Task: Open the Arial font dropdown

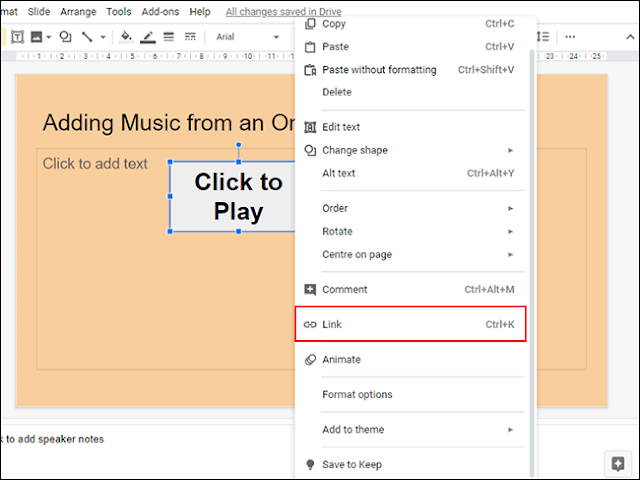Action: 247,37
